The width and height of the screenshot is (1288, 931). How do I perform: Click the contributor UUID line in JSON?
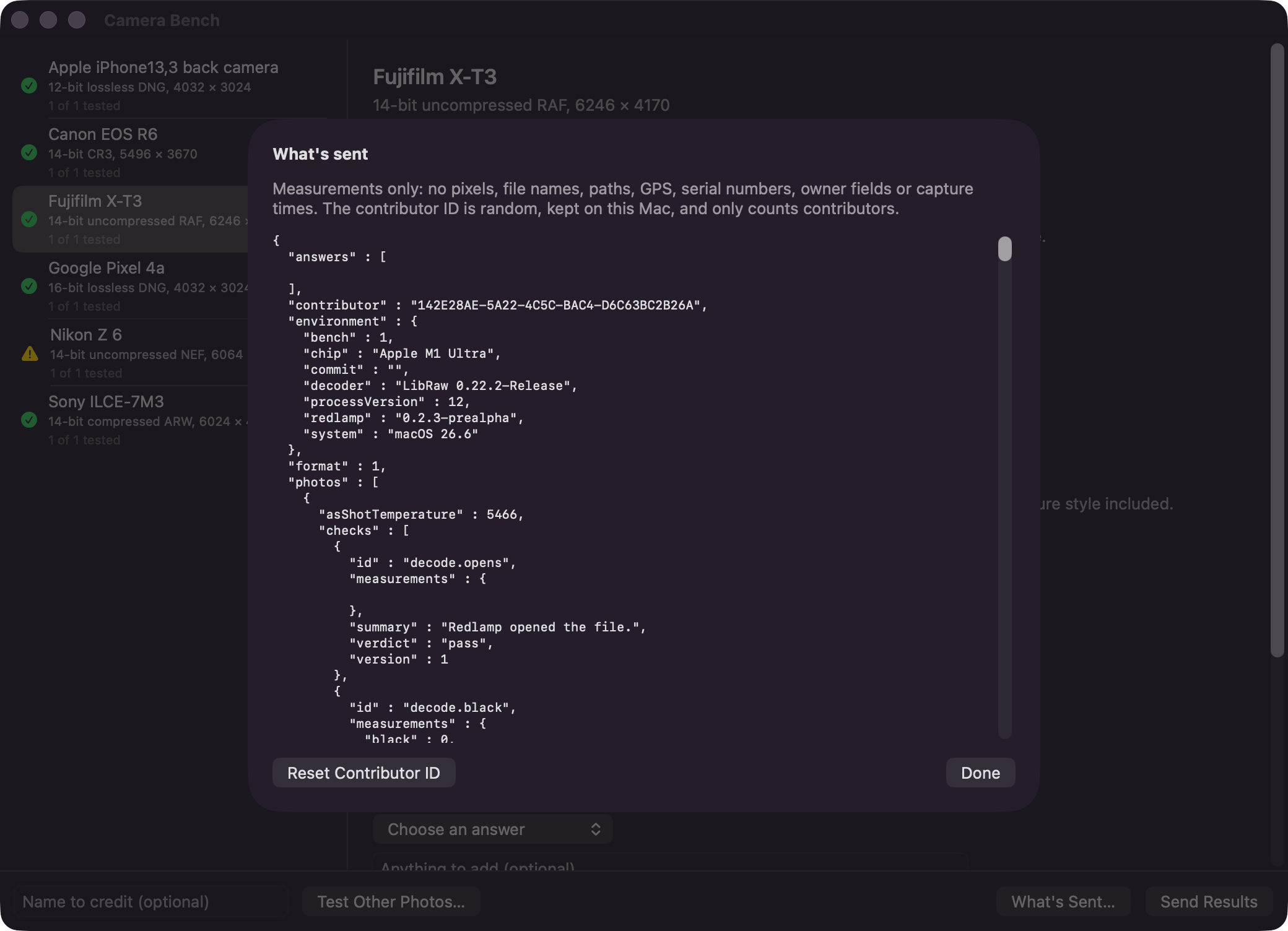point(497,305)
